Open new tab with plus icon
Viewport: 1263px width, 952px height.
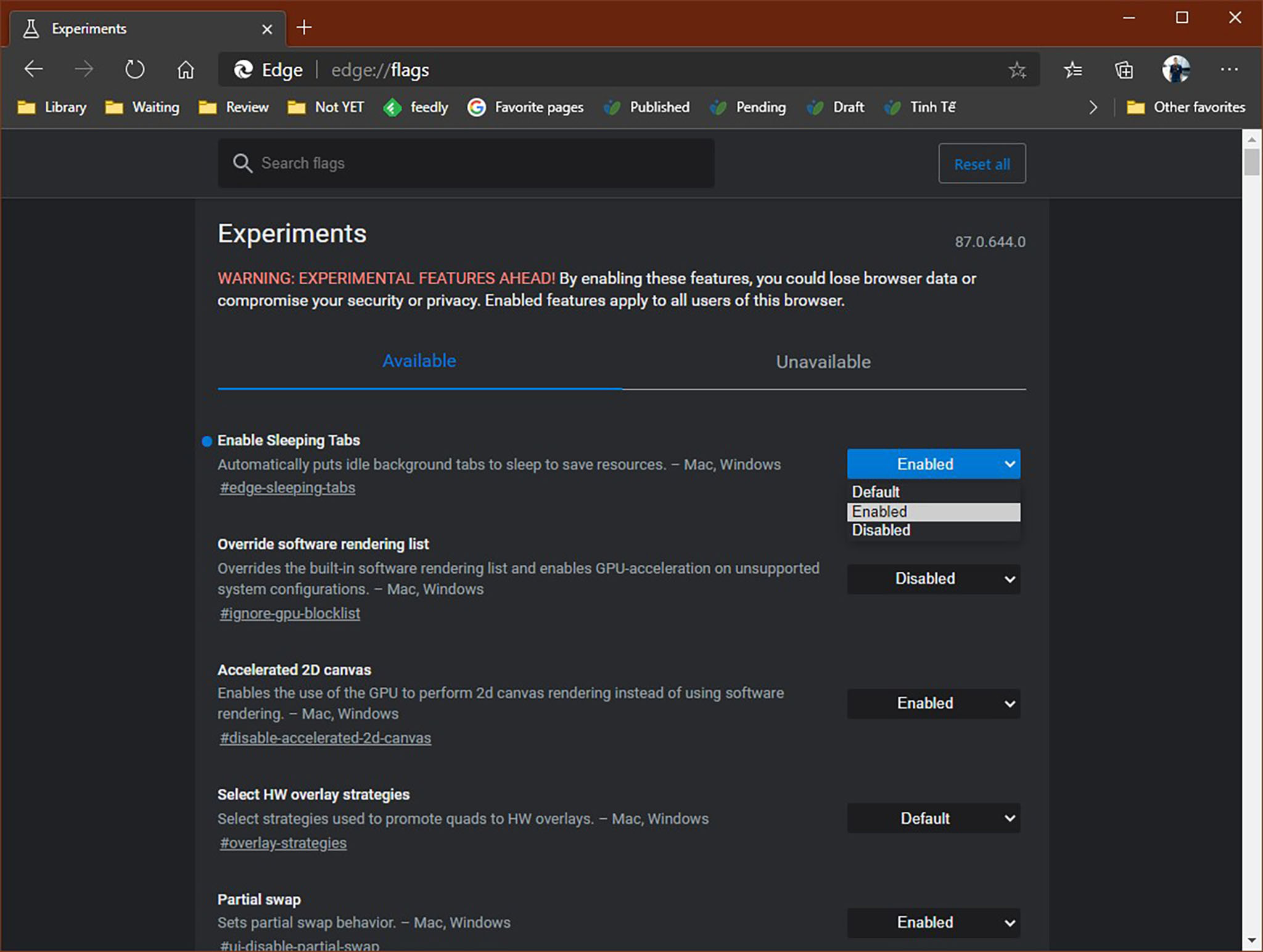pyautogui.click(x=304, y=28)
